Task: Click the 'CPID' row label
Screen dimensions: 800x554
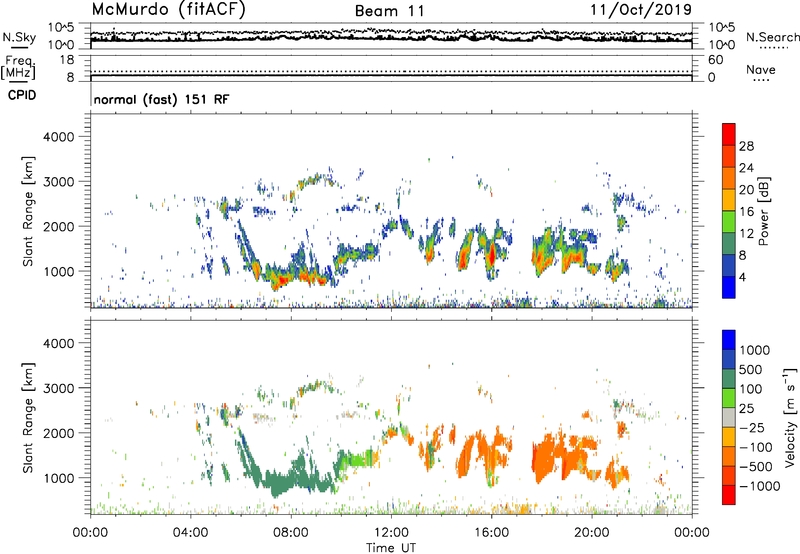Action: [22, 95]
